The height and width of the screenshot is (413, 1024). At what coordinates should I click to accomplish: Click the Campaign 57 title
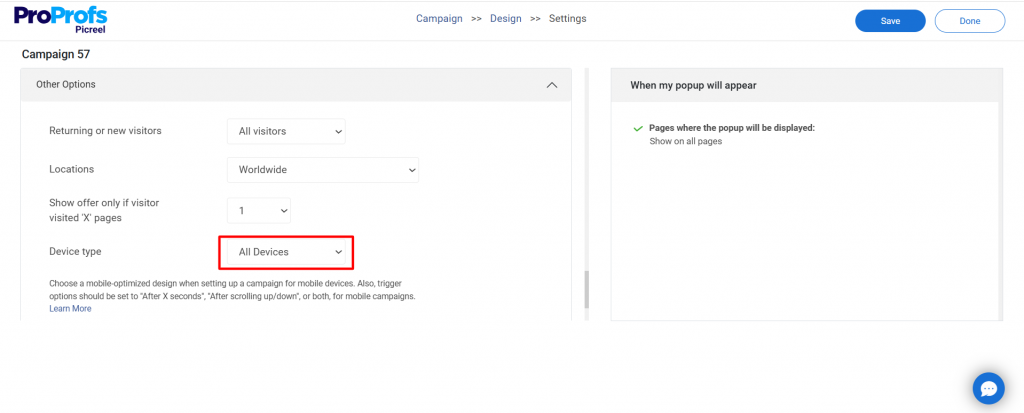[56, 54]
